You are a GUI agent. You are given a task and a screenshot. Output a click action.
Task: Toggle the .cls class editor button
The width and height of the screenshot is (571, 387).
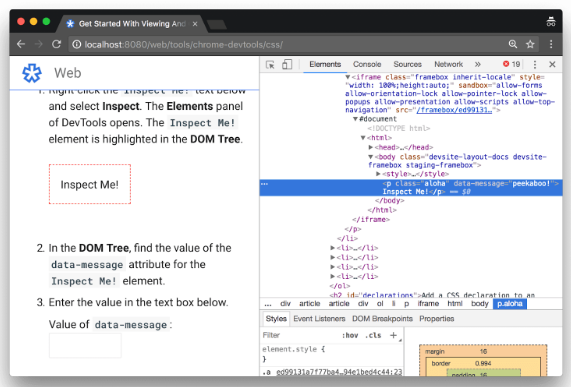(x=373, y=335)
